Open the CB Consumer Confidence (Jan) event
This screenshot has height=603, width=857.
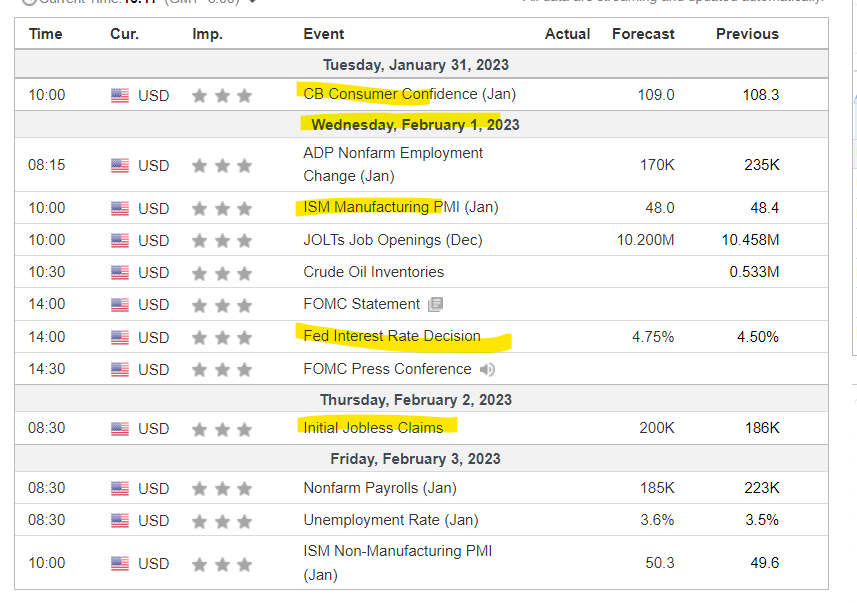tap(409, 94)
